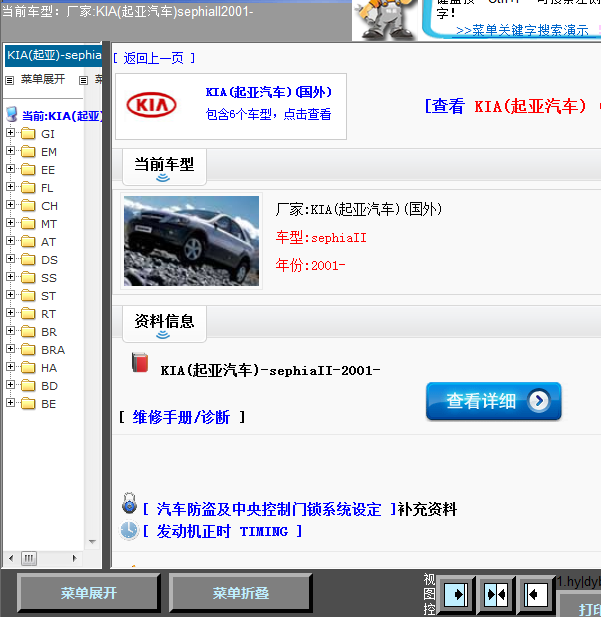The image size is (601, 617).
Task: Click the padlock icon for anti-theft settings
Action: (x=129, y=503)
